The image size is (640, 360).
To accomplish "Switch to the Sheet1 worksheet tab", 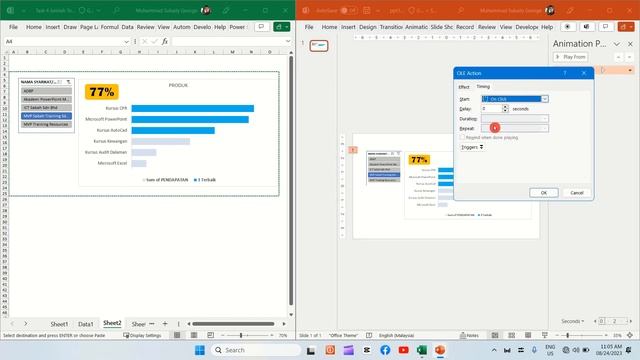I will [x=59, y=324].
